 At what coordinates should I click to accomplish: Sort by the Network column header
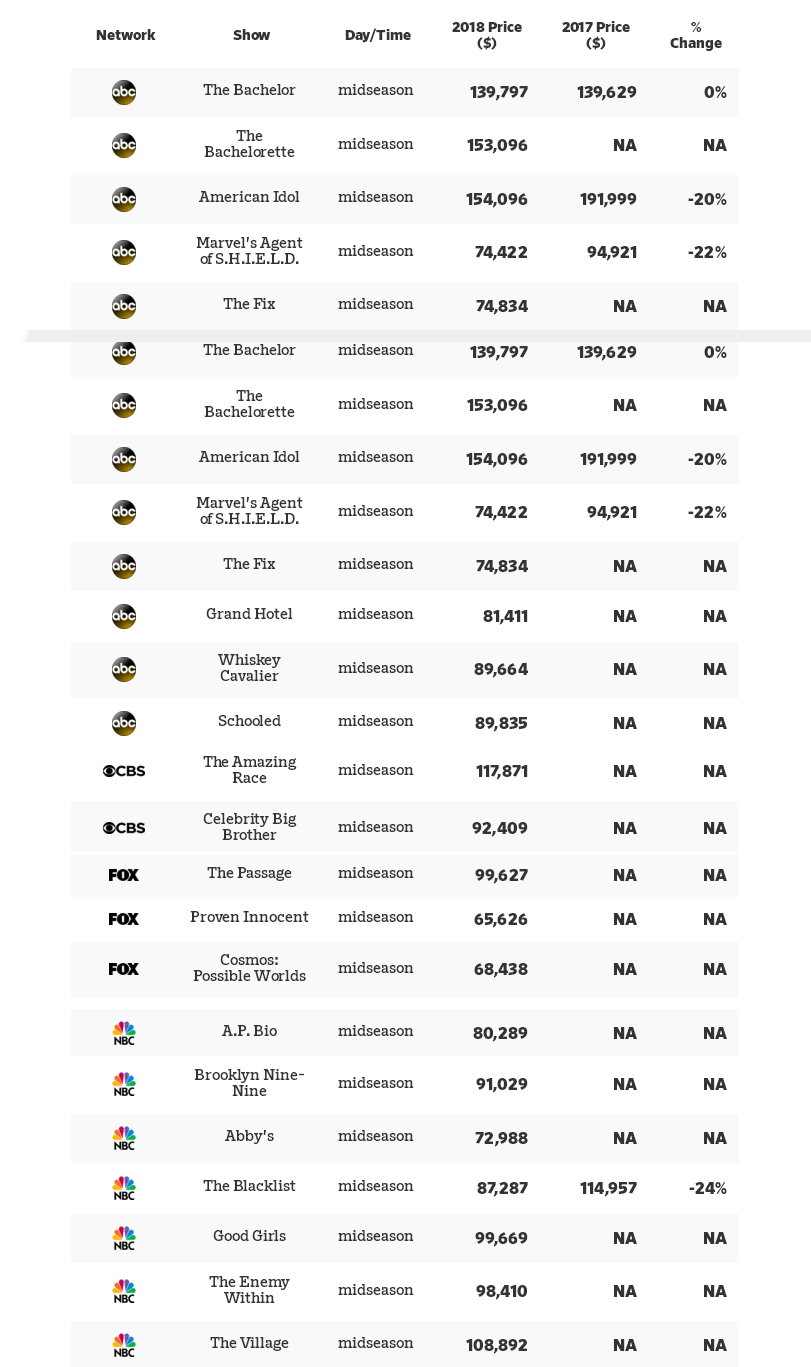pos(125,35)
